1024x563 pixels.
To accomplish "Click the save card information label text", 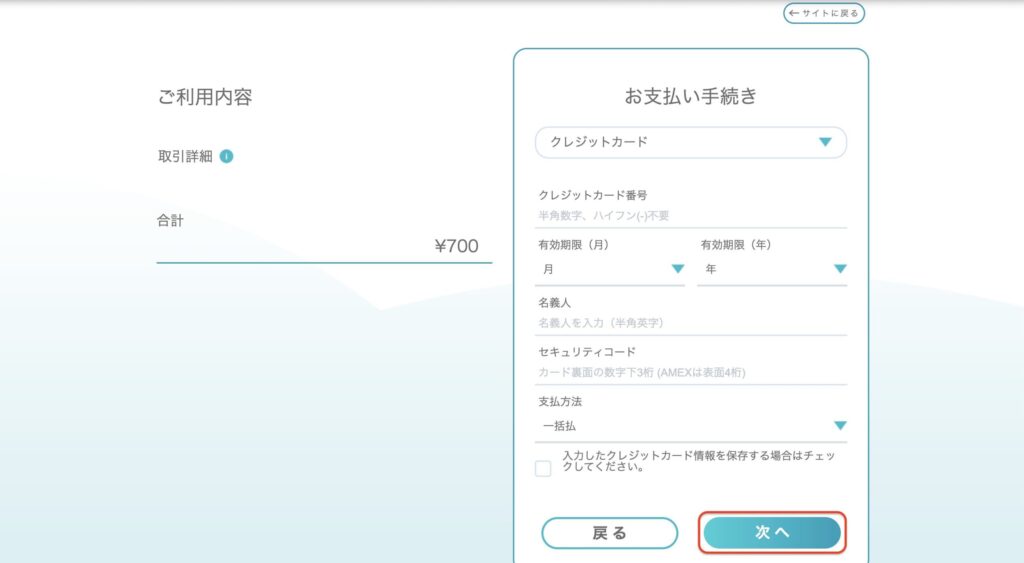I will (698, 461).
